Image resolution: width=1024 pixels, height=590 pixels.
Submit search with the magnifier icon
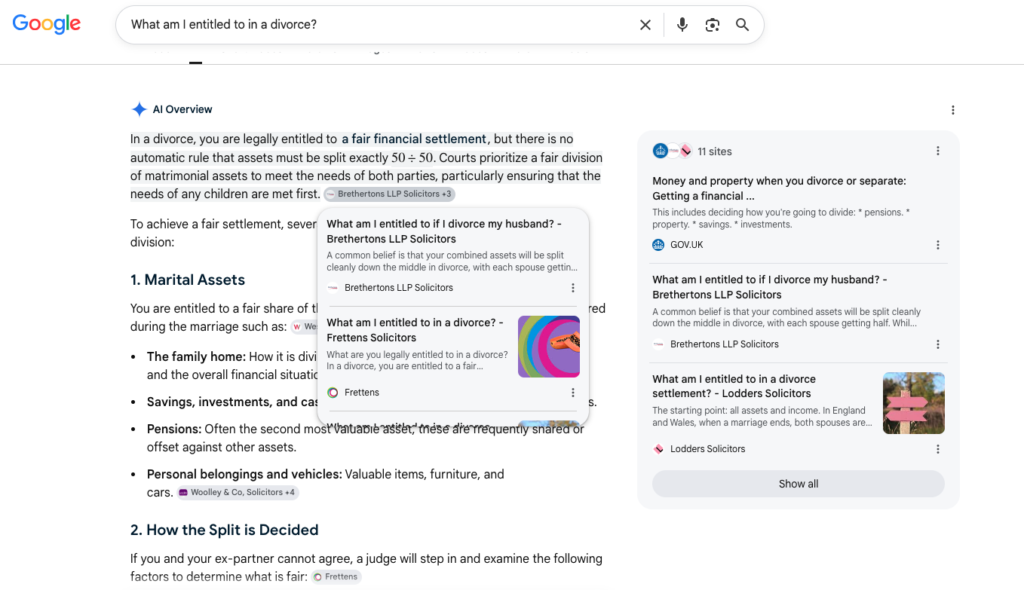point(742,25)
